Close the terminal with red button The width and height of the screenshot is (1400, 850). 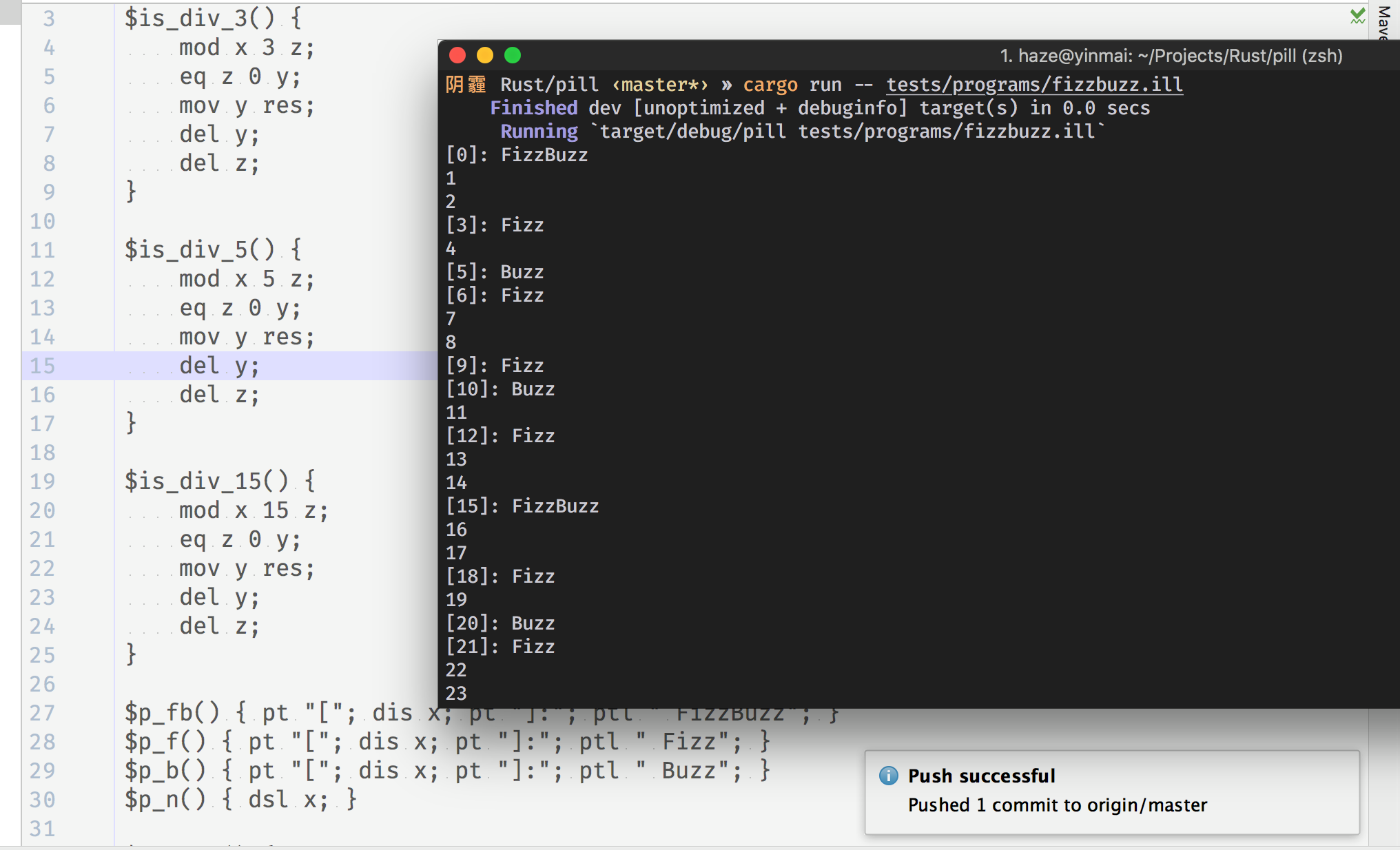[457, 55]
